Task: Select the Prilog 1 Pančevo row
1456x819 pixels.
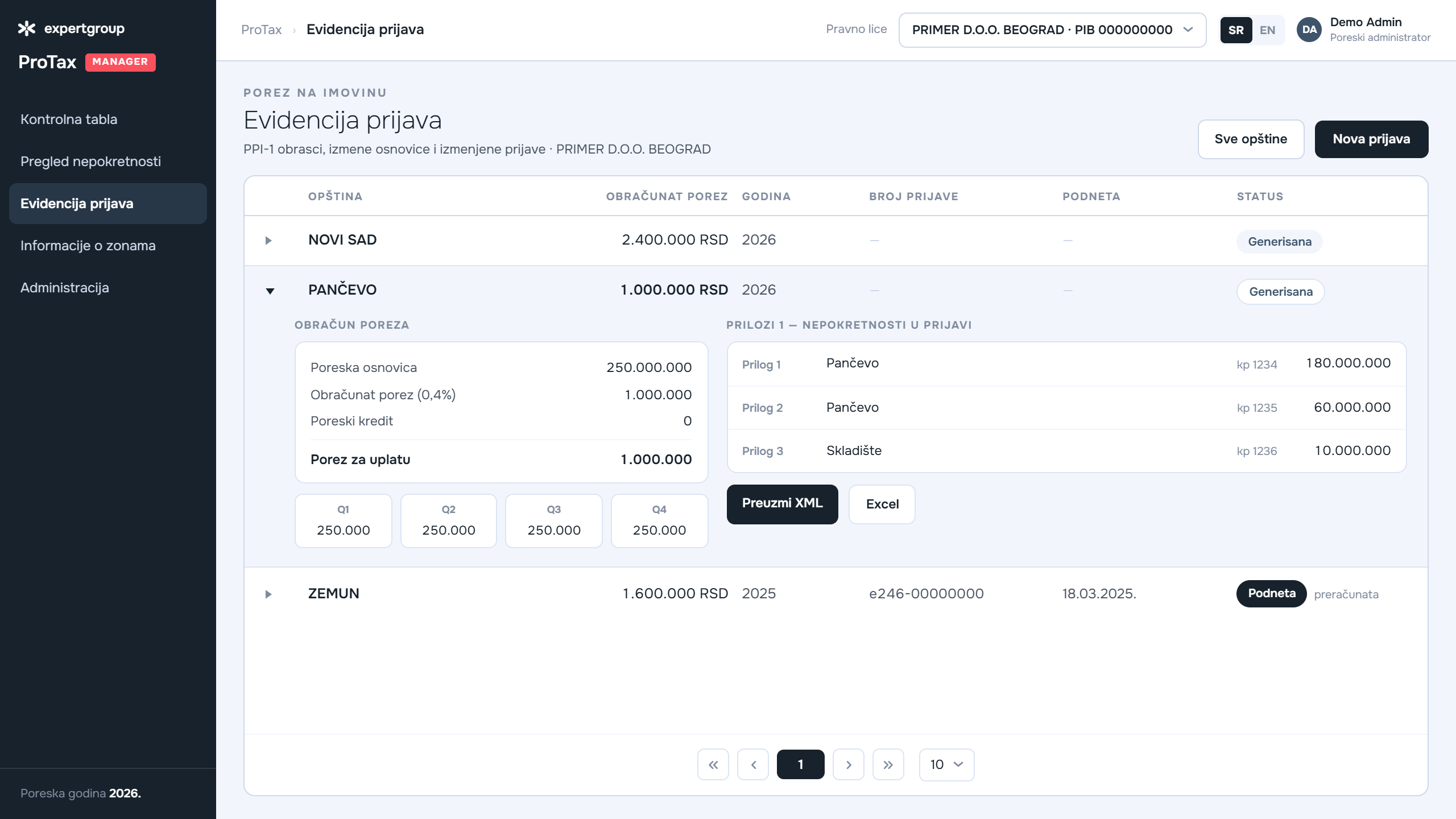Action: click(1067, 364)
